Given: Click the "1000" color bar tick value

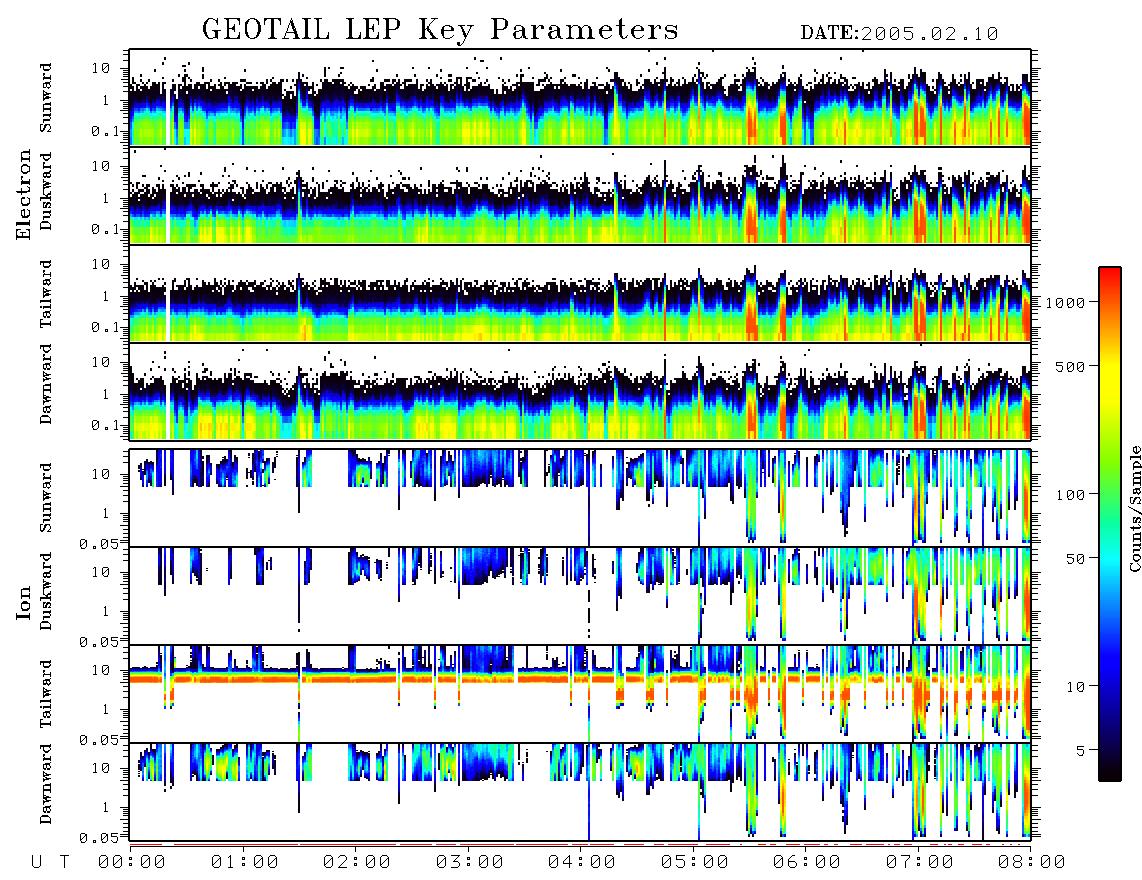Looking at the screenshot, I should click(1065, 302).
